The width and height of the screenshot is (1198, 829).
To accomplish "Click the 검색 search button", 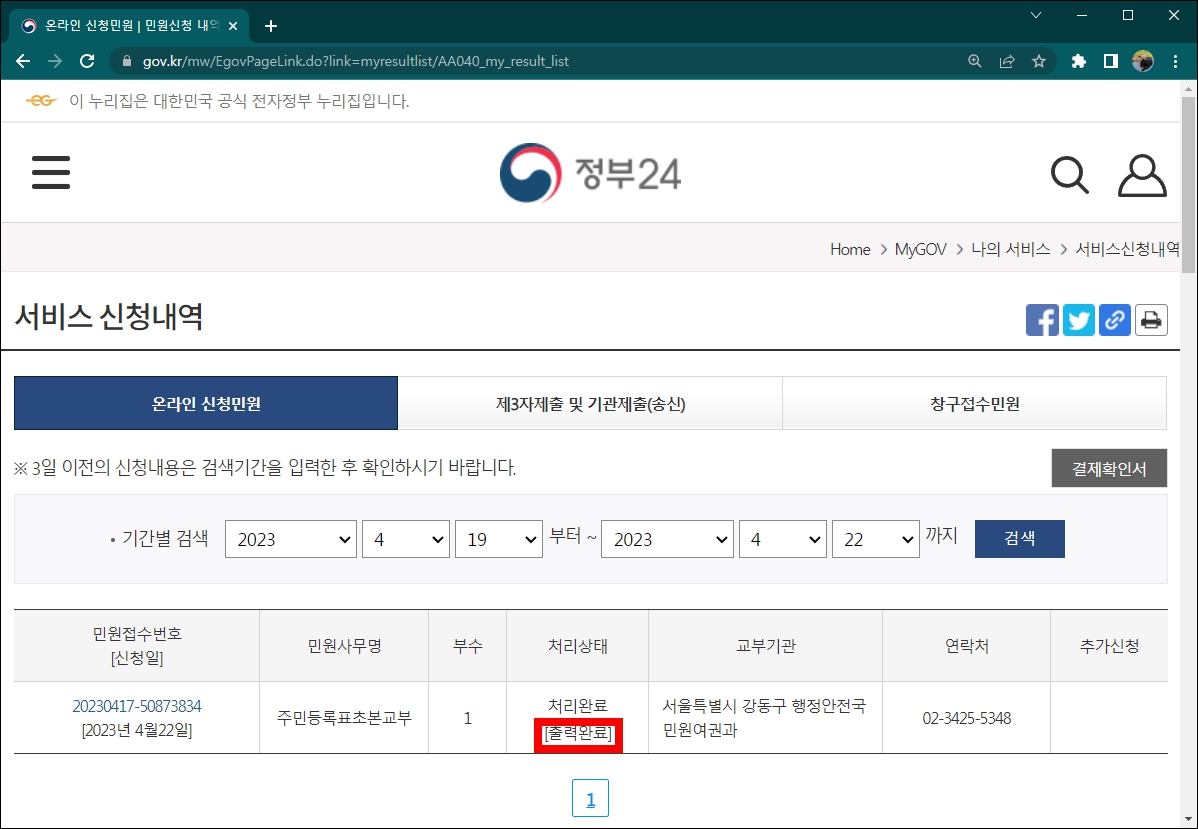I will 1019,538.
